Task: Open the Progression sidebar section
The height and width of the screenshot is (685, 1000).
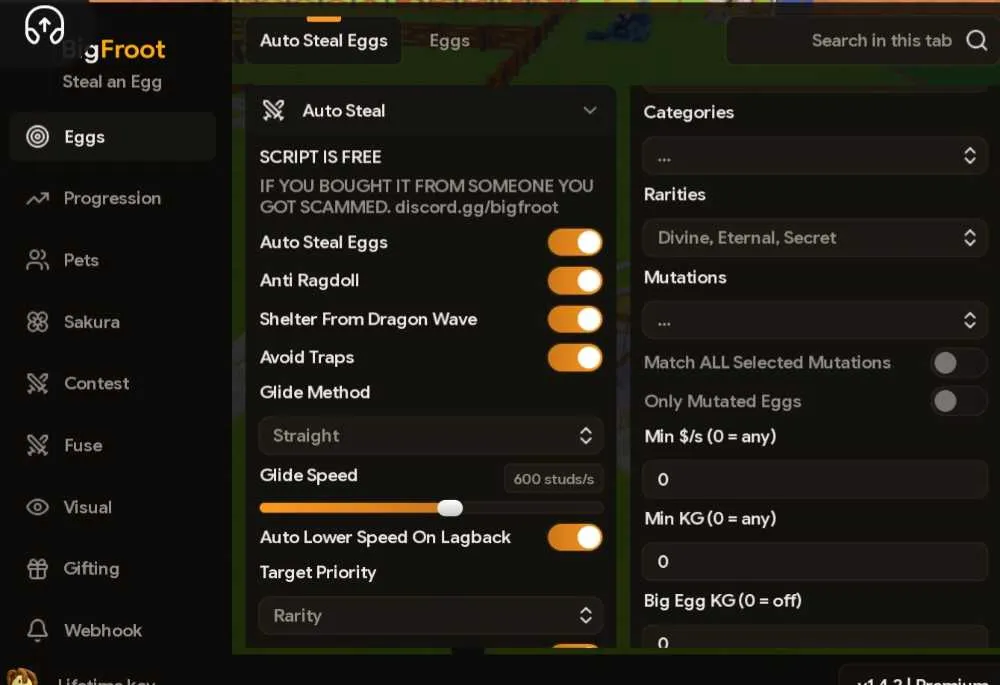Action: [113, 198]
